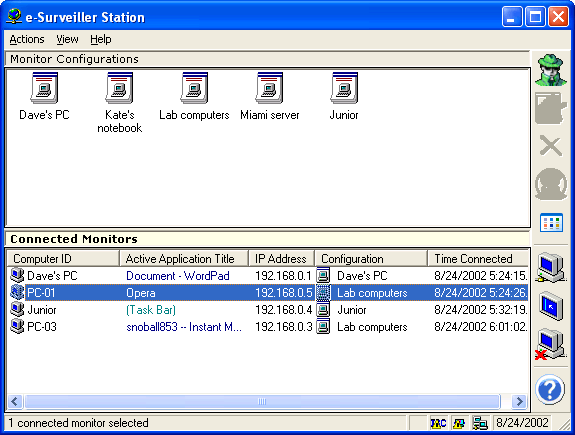This screenshot has width=575, height=435.
Task: Click the green spy agent sidebar icon
Action: 550,70
